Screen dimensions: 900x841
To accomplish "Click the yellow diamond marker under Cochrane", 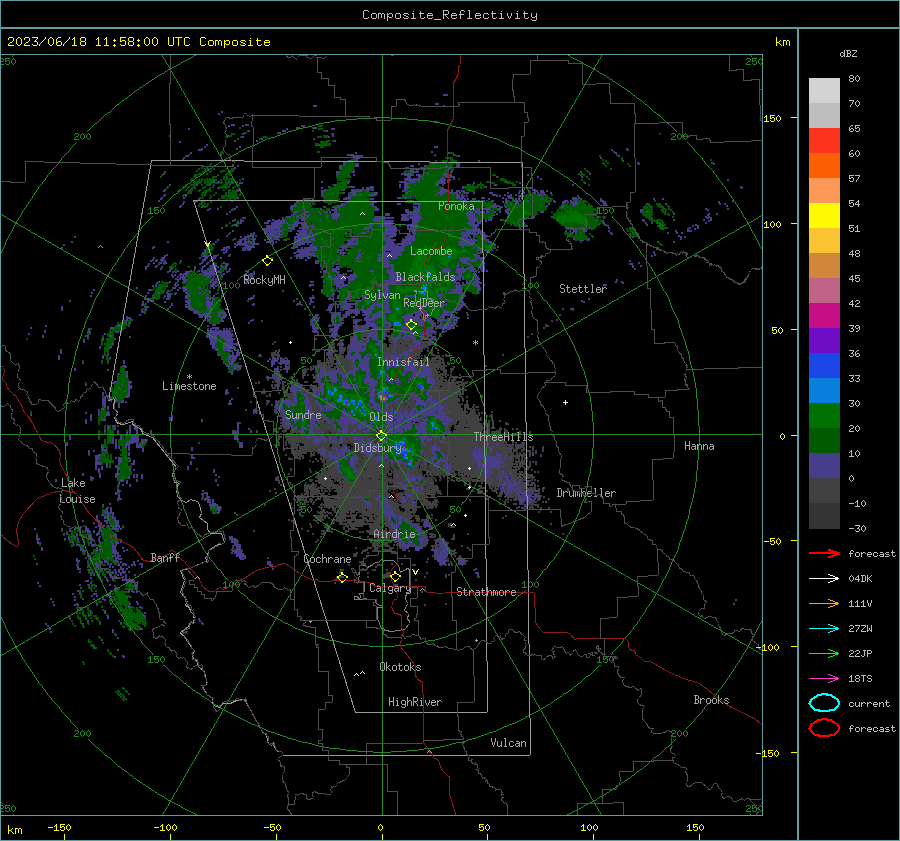I will [342, 577].
